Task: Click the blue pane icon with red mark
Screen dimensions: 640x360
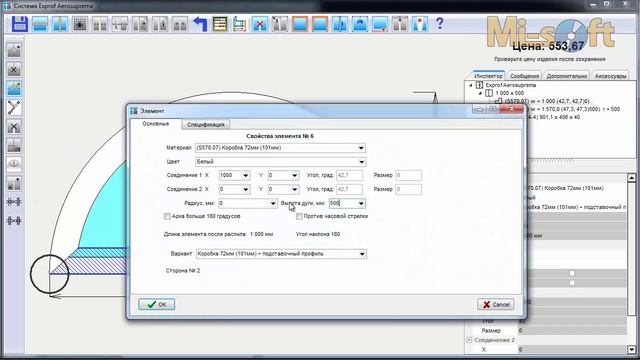Action: (x=380, y=24)
